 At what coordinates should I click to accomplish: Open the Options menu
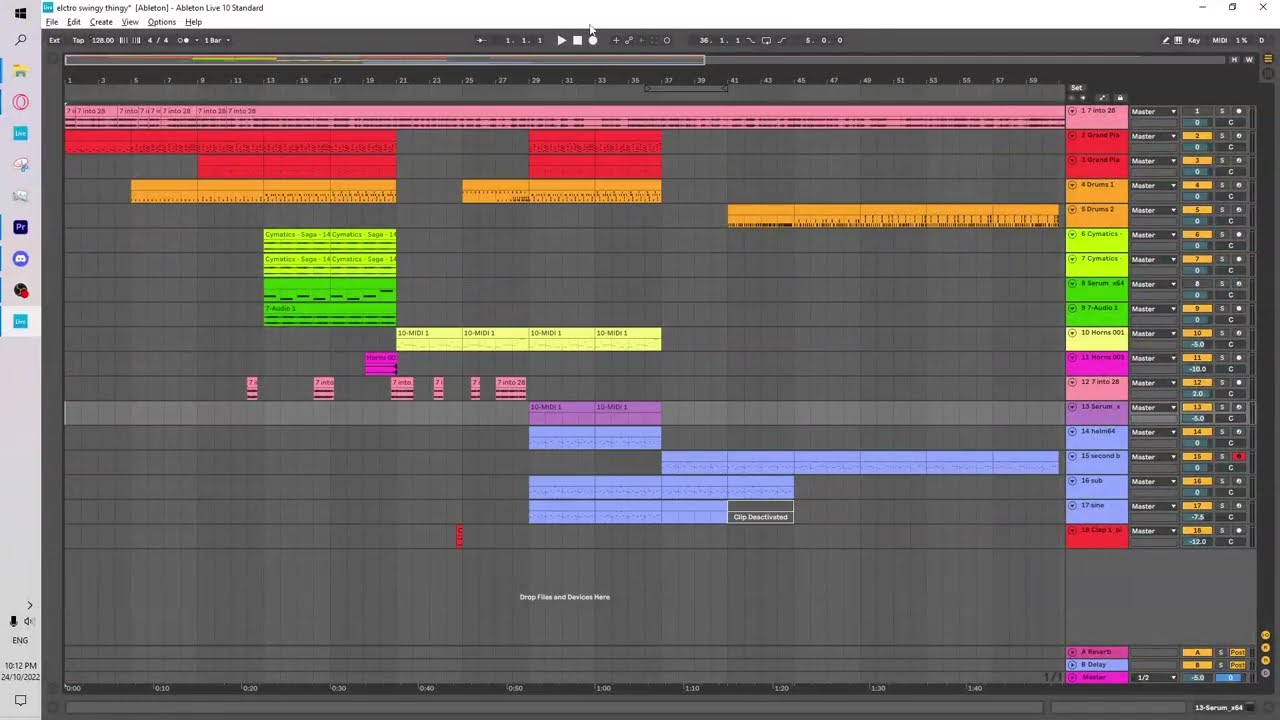click(x=162, y=22)
